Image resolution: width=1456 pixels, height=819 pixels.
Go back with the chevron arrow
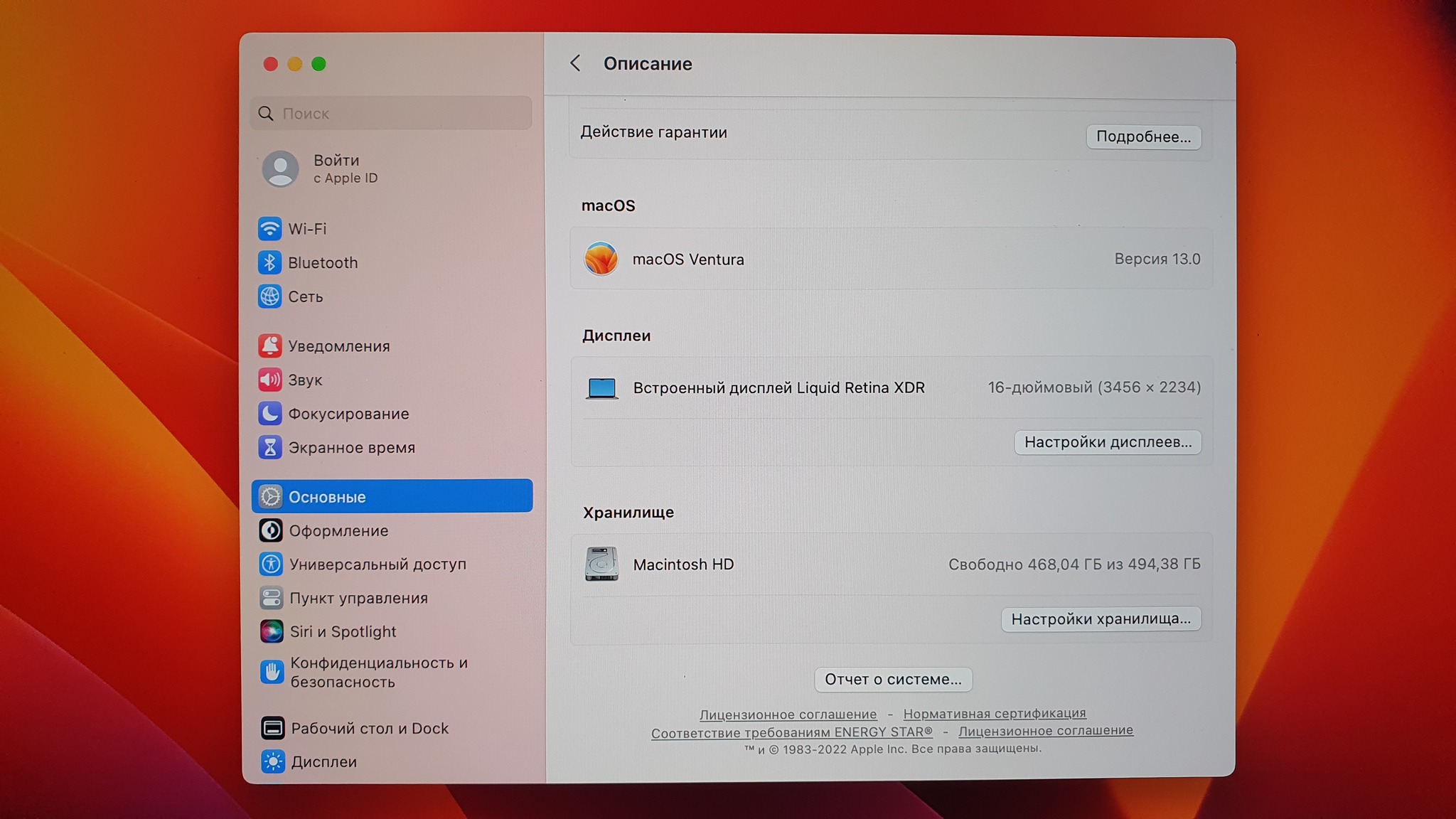point(575,63)
